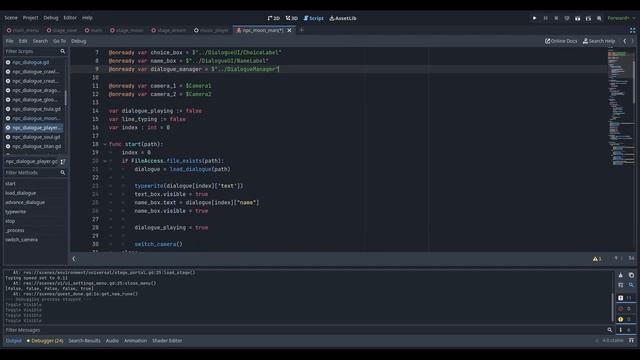The image size is (640, 360).
Task: Open the Scene menu
Action: pyautogui.click(x=11, y=18)
